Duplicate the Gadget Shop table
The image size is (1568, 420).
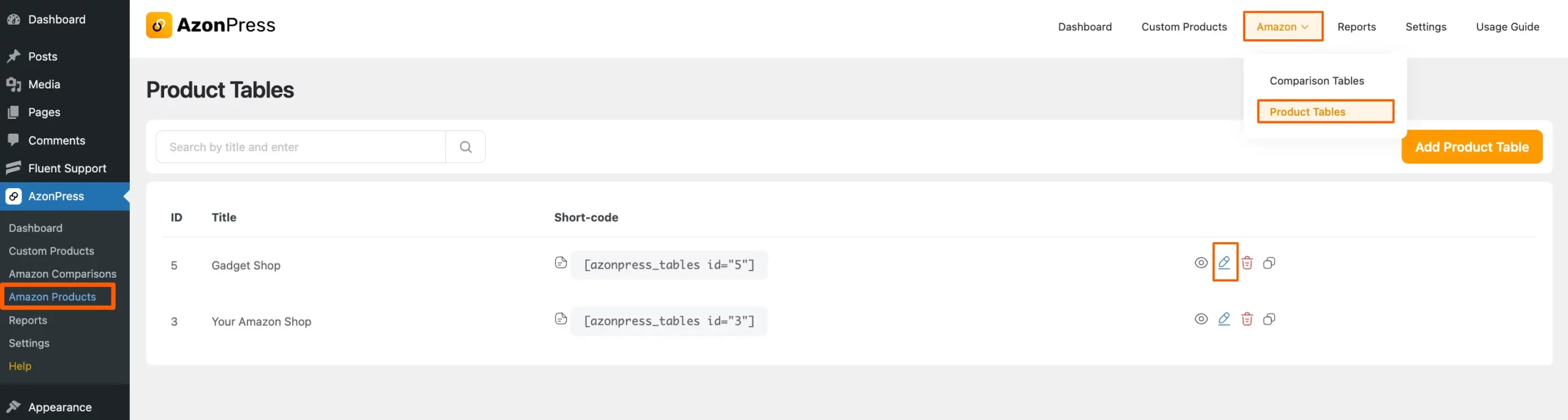coord(1269,262)
